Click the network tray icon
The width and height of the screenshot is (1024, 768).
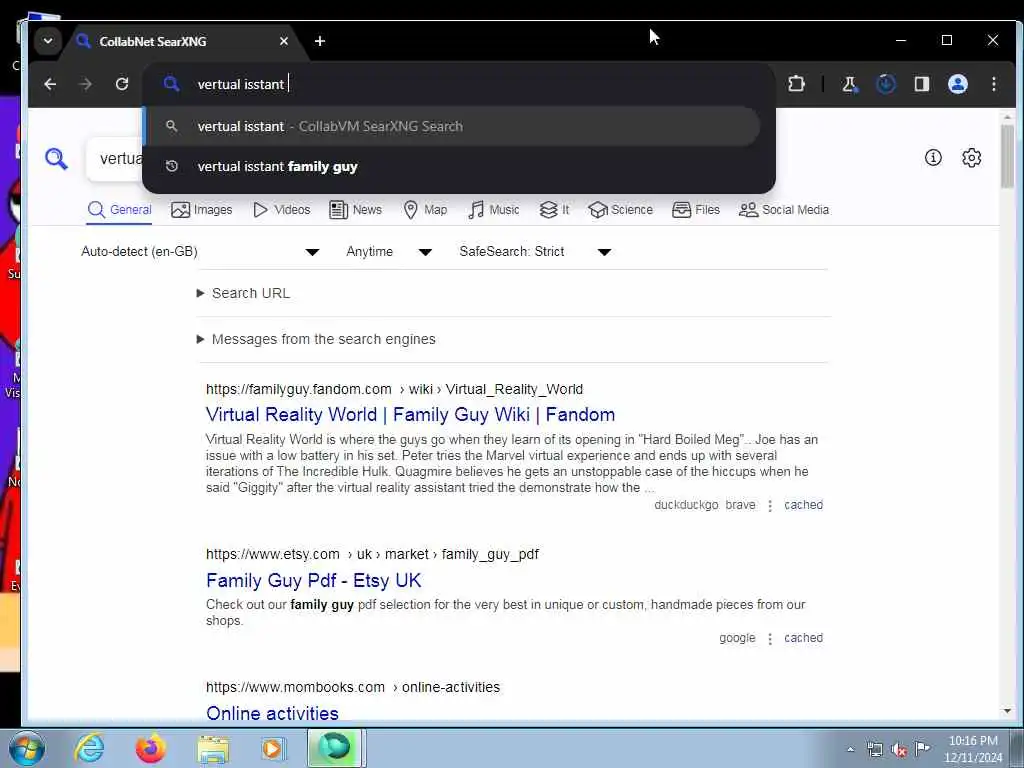click(x=875, y=750)
